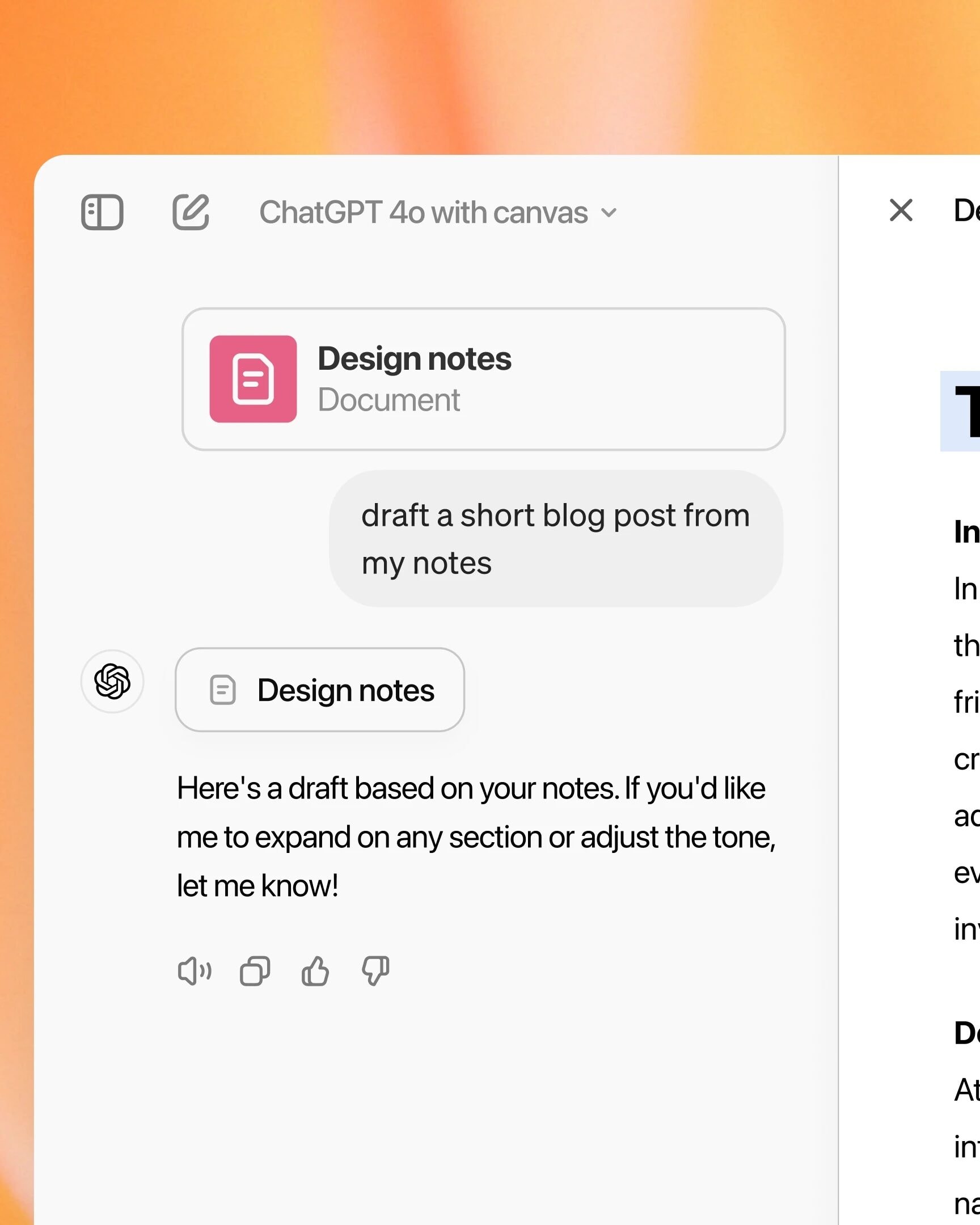Select the "draft a short blog post" message bubble
This screenshot has width=980, height=1225.
pos(555,539)
